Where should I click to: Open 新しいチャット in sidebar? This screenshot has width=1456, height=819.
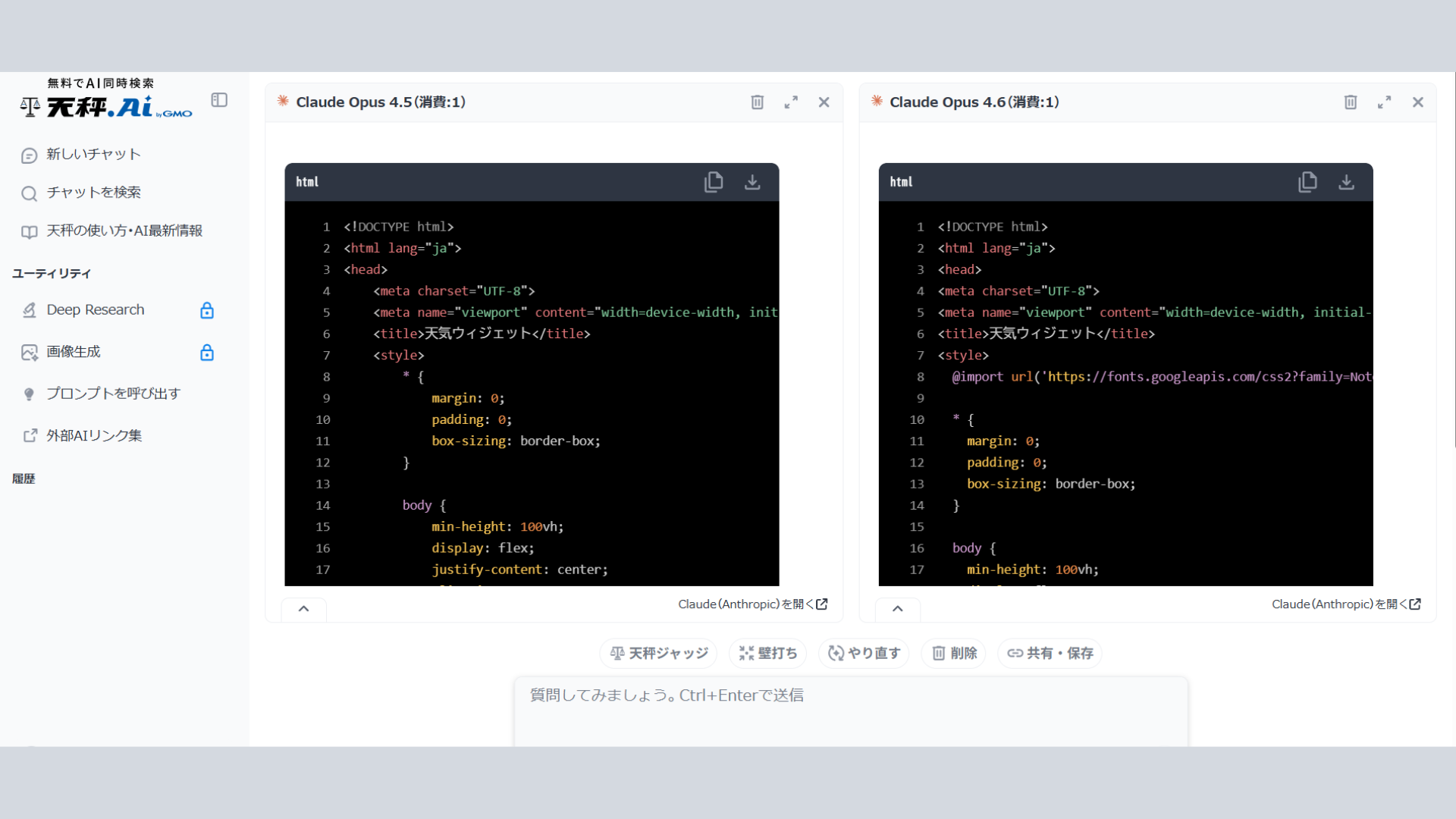click(93, 155)
